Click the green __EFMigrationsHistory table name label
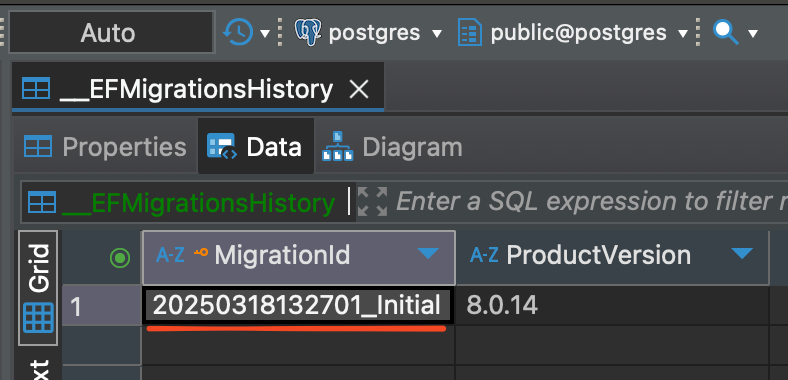The image size is (788, 380). (x=198, y=203)
